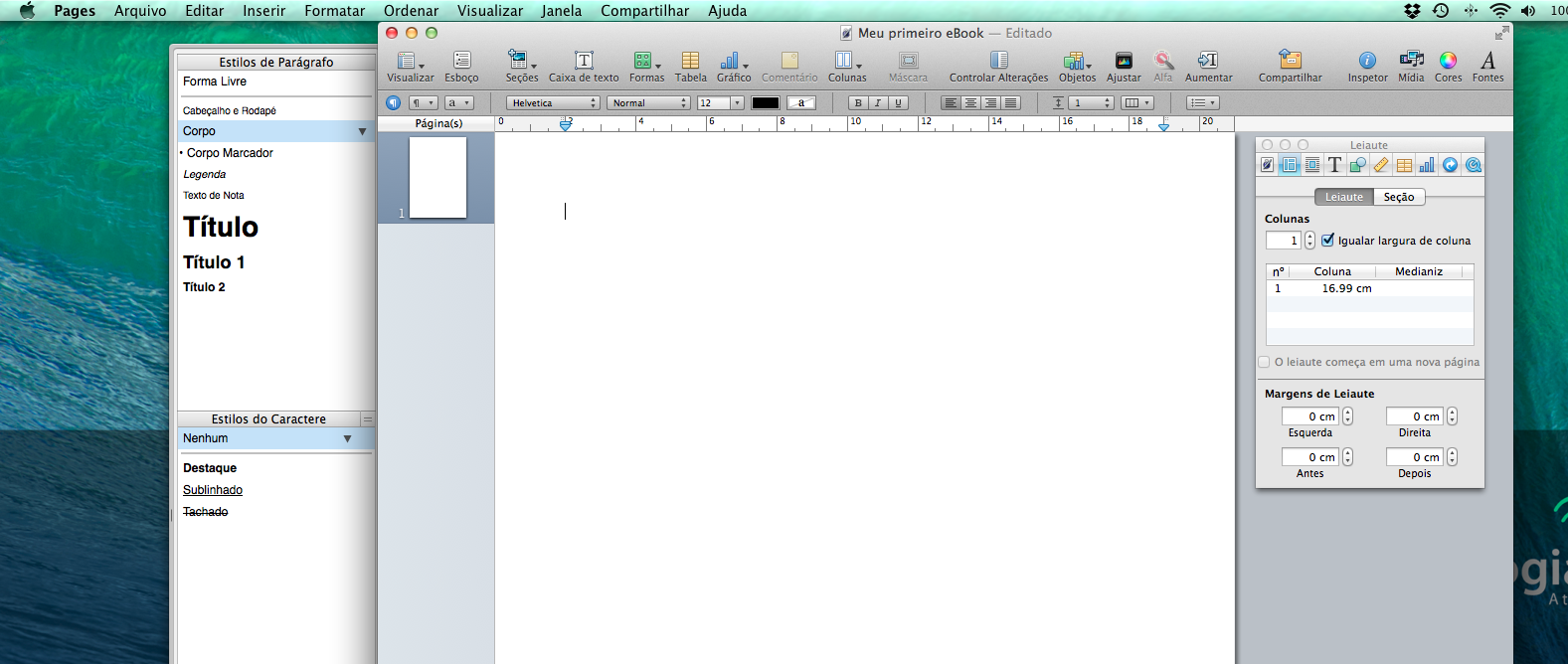Open the Helvetica font family dropdown
This screenshot has width=1568, height=664.
click(x=553, y=103)
